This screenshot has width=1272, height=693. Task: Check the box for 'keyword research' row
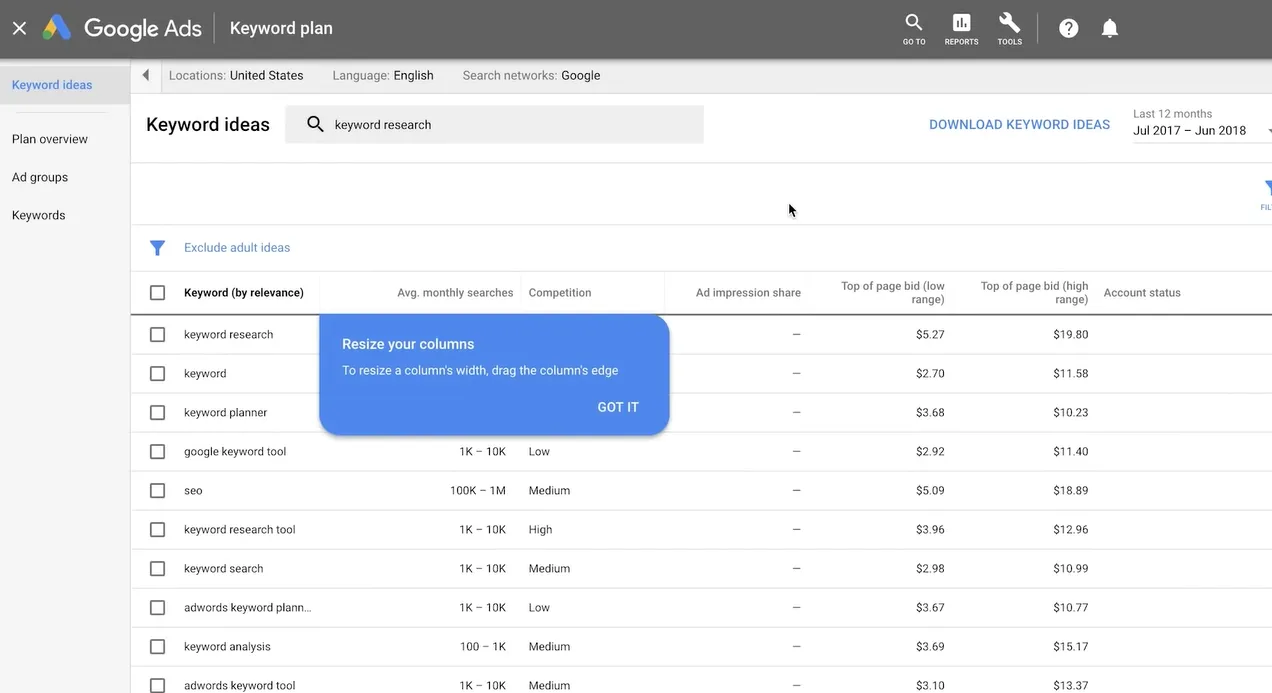coord(157,335)
